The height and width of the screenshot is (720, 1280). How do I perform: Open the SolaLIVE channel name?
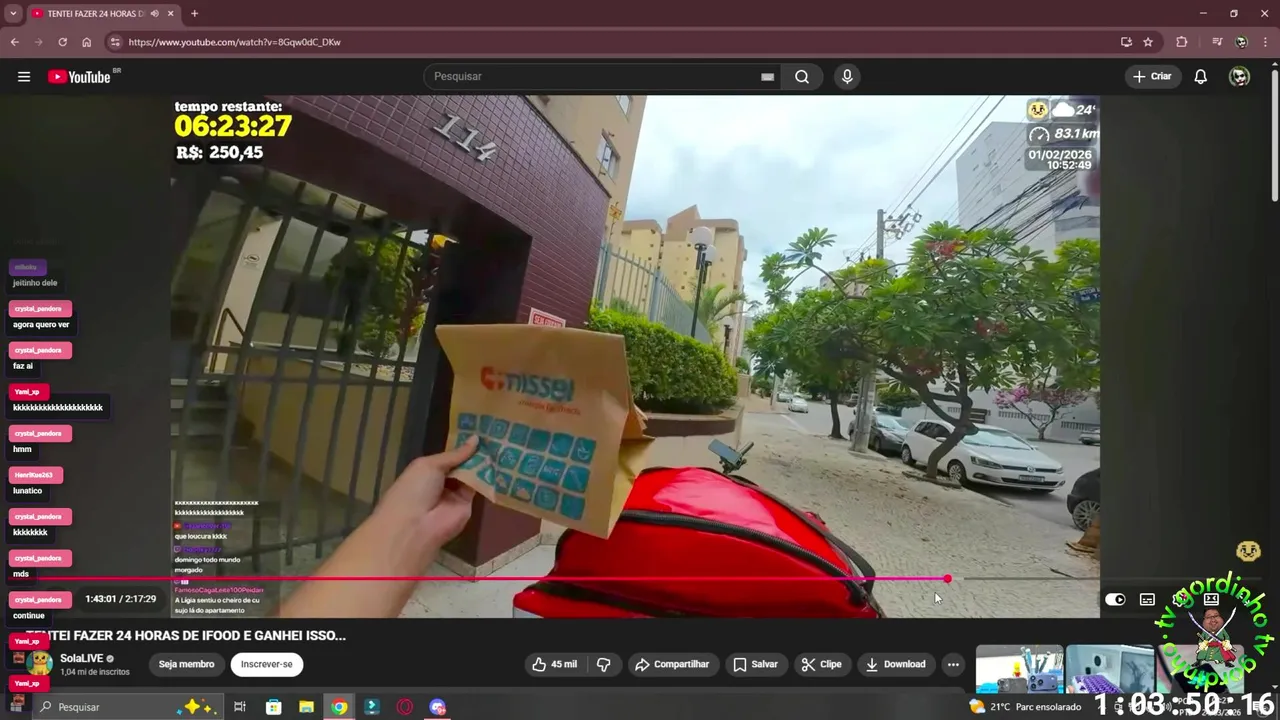[x=81, y=658]
